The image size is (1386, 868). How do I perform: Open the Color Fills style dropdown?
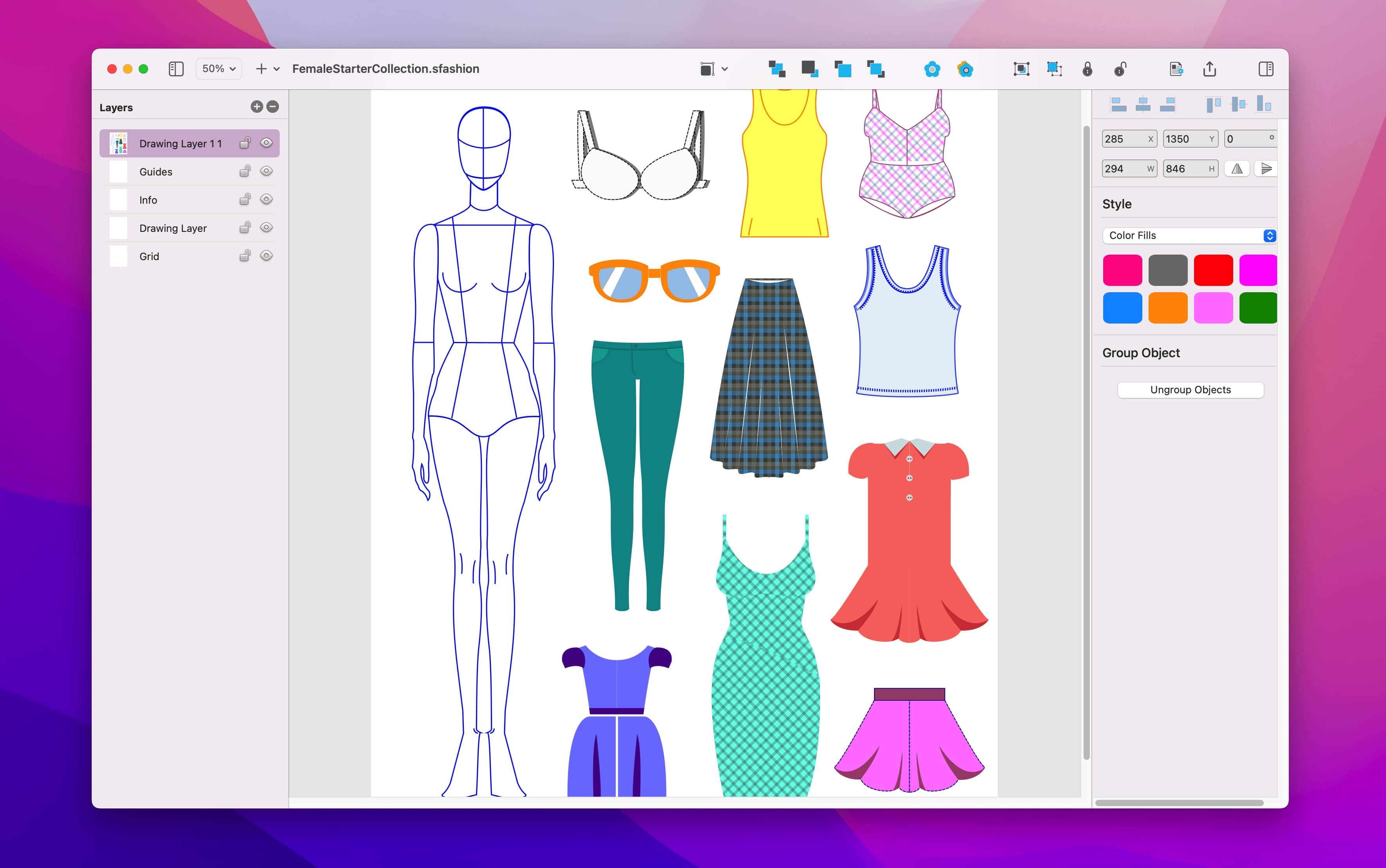tap(1190, 235)
